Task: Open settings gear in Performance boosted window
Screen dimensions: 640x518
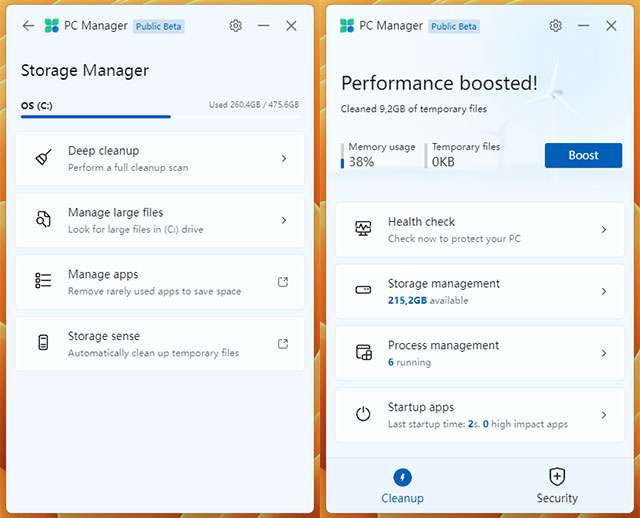Action: [556, 26]
